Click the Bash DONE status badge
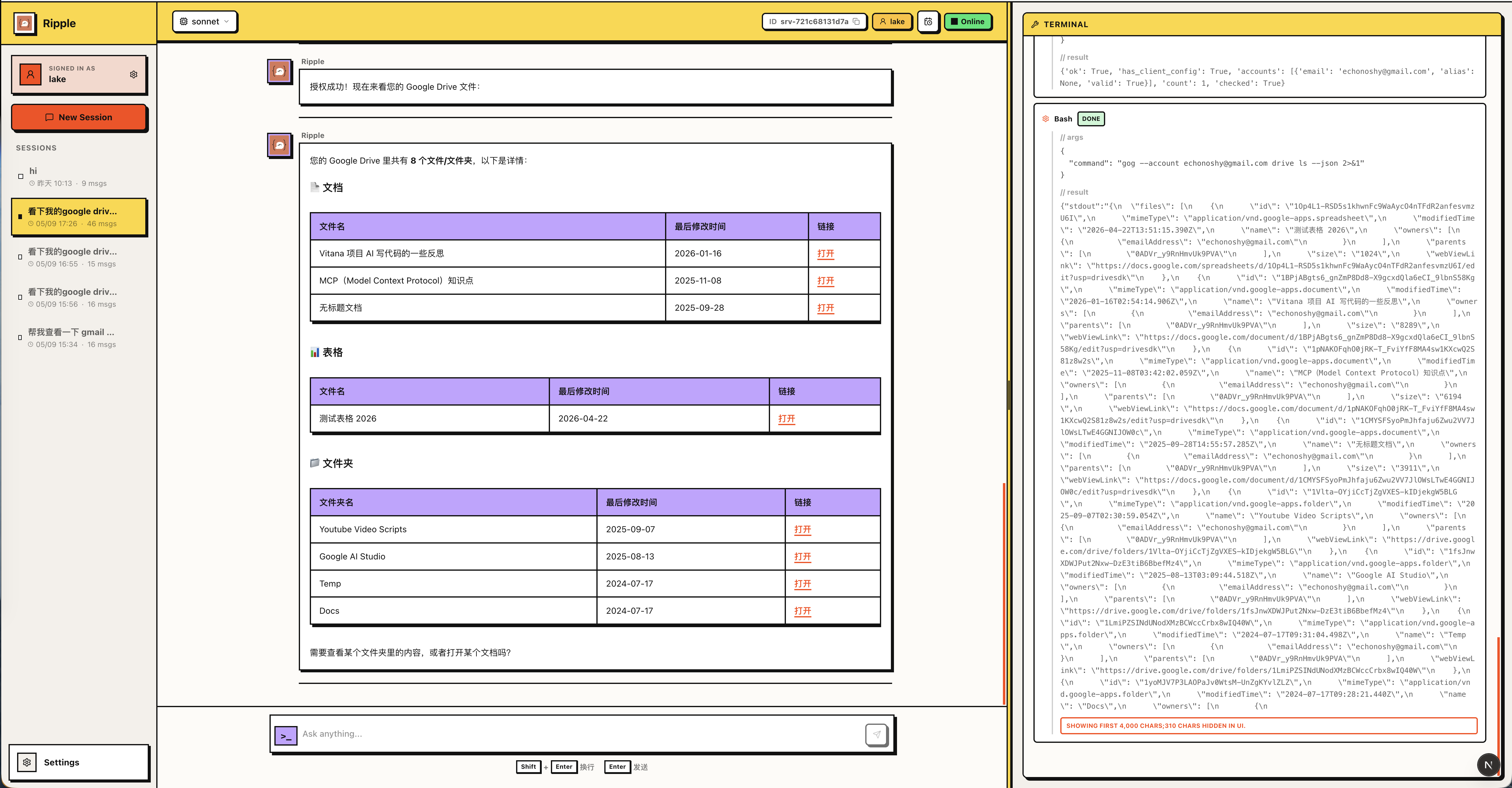The image size is (1512, 788). coord(1091,118)
